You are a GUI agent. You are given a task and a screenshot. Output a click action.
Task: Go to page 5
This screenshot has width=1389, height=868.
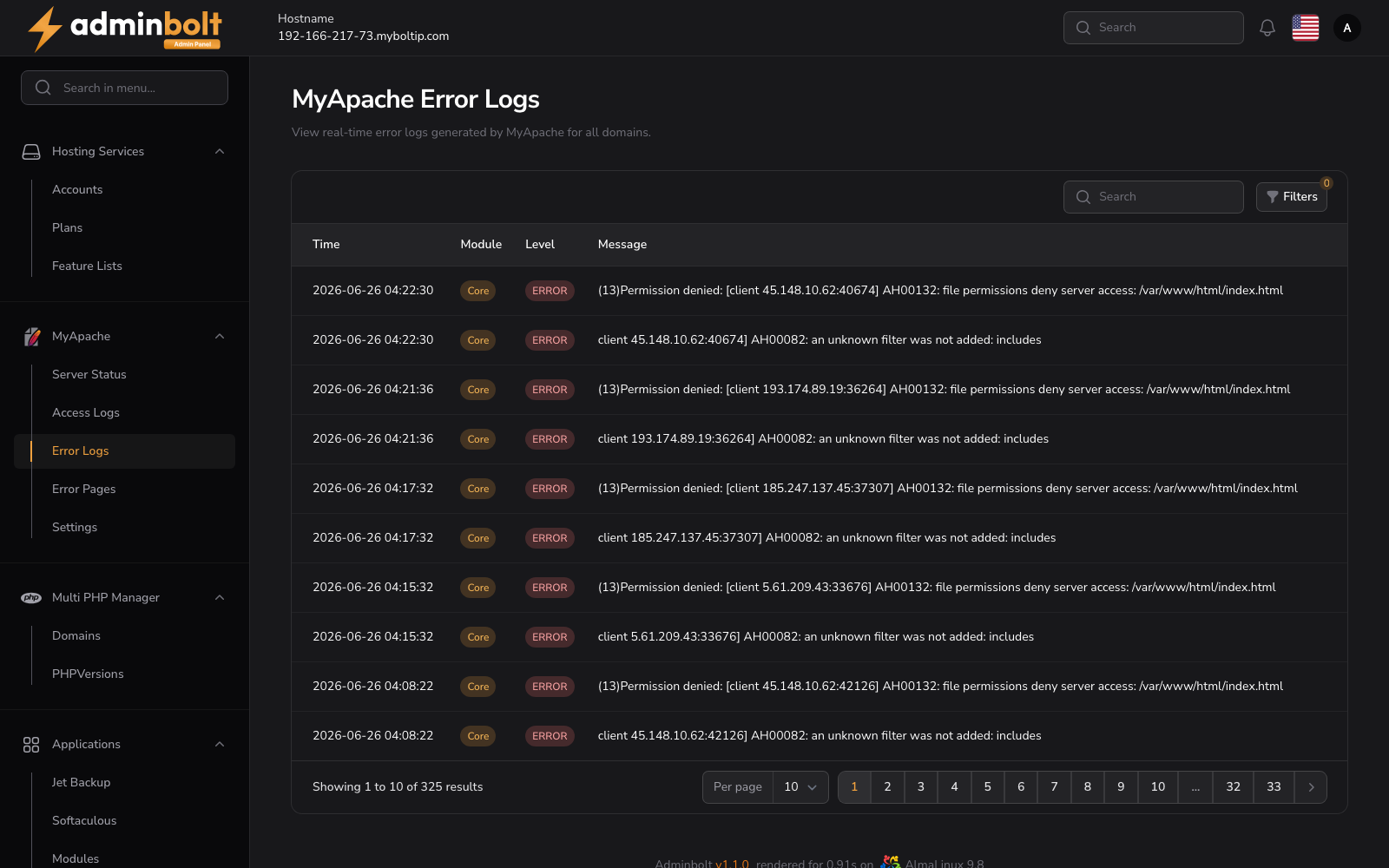[987, 787]
